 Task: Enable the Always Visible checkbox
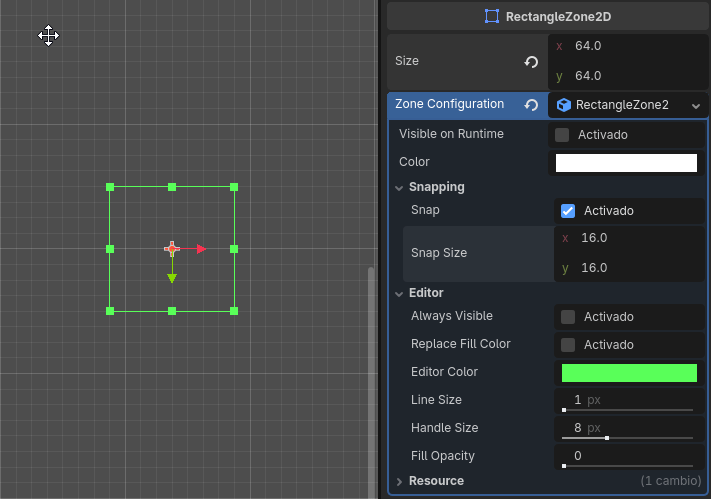click(568, 317)
